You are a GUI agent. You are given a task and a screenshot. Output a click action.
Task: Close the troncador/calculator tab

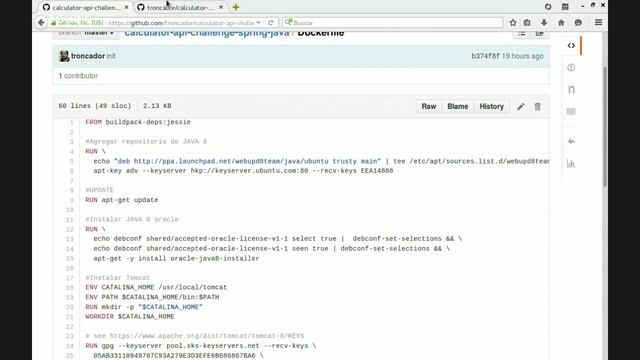pyautogui.click(x=221, y=7)
